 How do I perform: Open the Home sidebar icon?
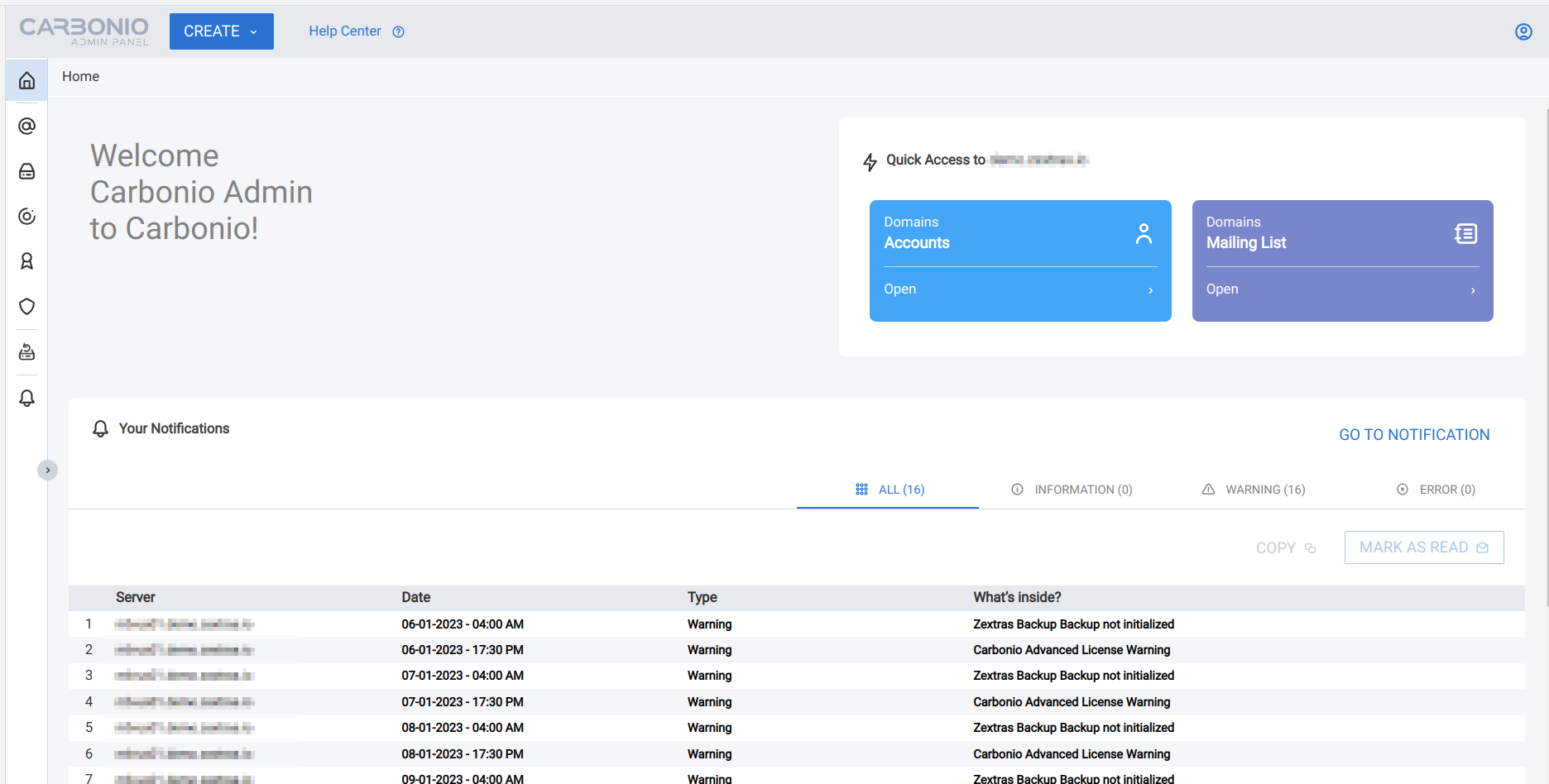[x=26, y=80]
